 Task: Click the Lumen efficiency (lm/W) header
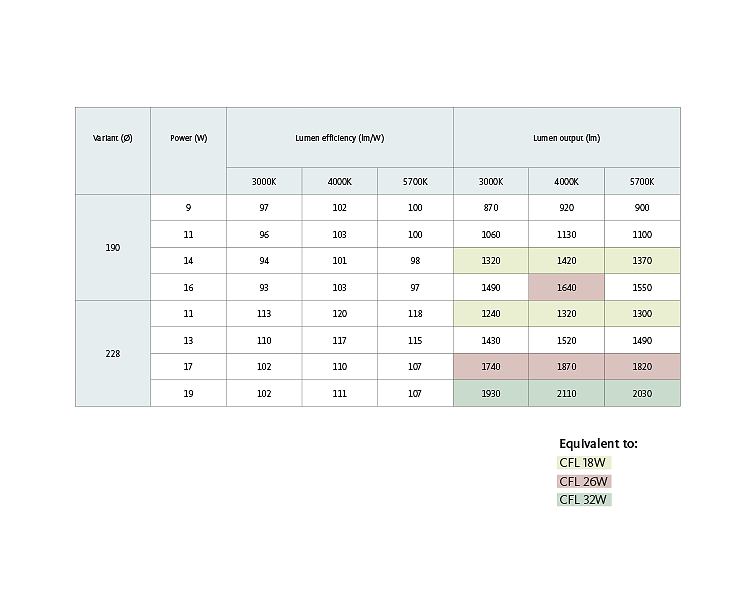point(340,138)
